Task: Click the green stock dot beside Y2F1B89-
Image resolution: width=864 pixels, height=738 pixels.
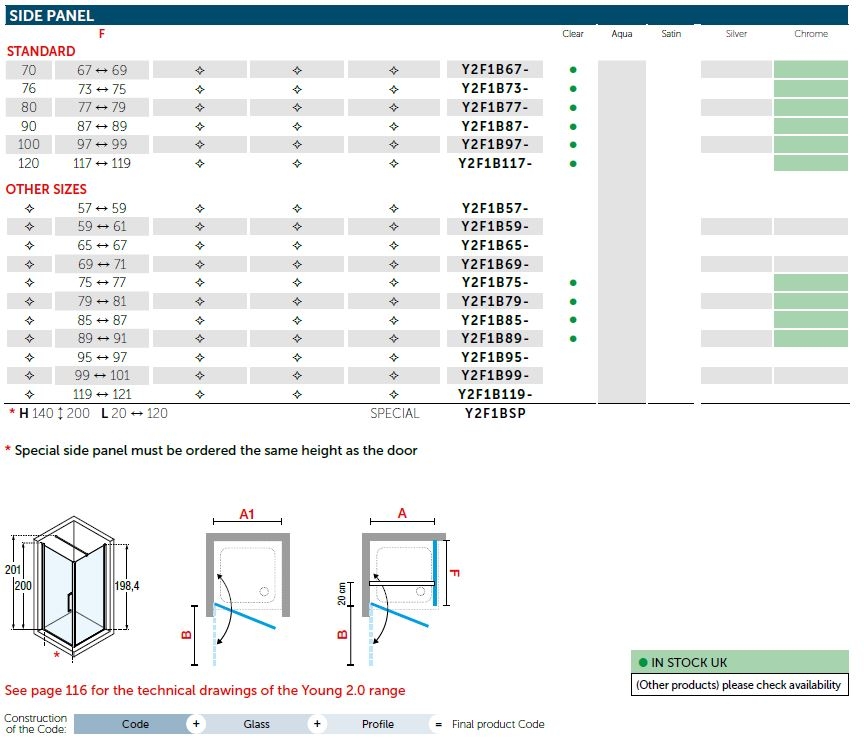Action: (x=573, y=339)
